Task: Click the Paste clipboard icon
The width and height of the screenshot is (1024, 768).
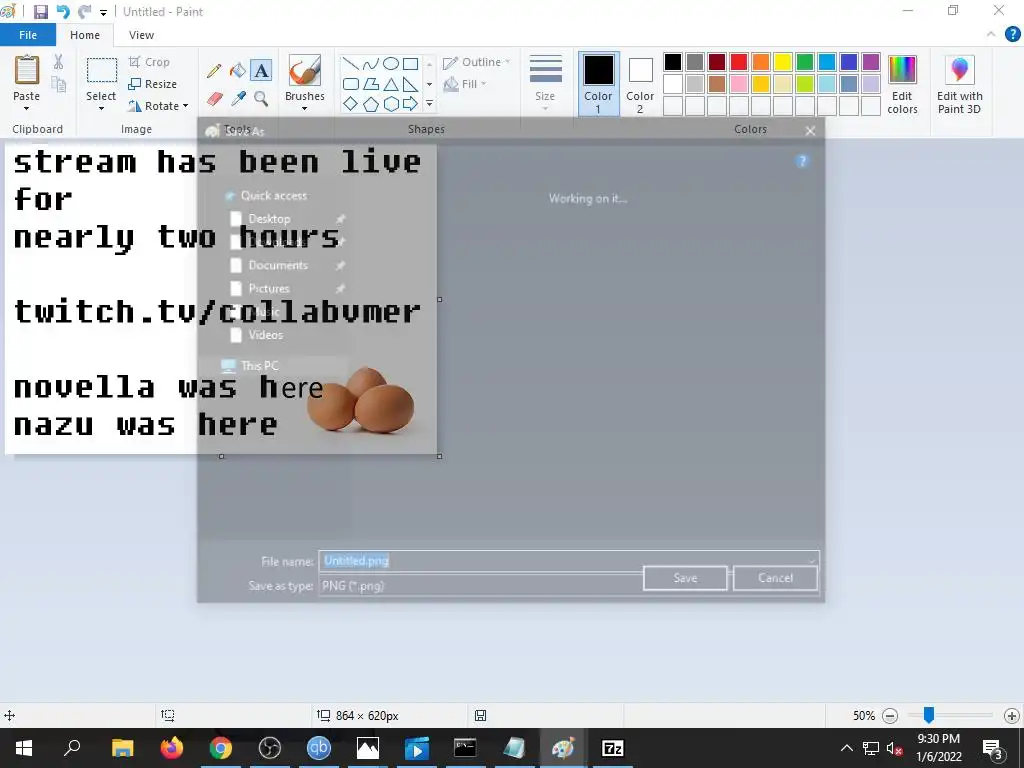Action: point(27,70)
